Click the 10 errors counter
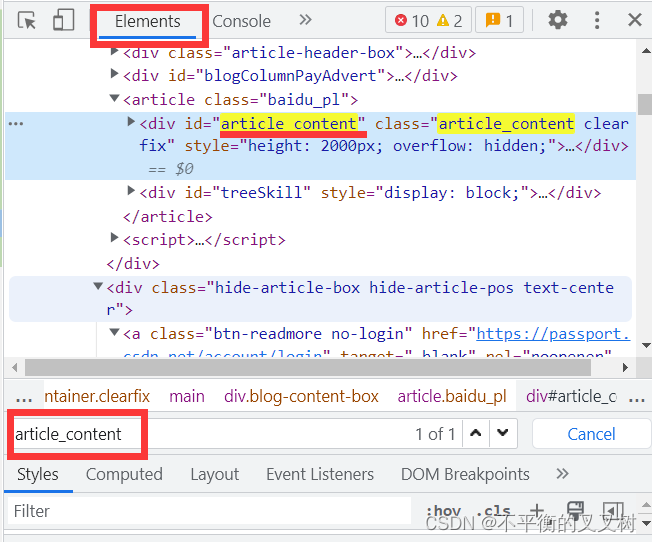This screenshot has height=542, width=652. point(412,20)
